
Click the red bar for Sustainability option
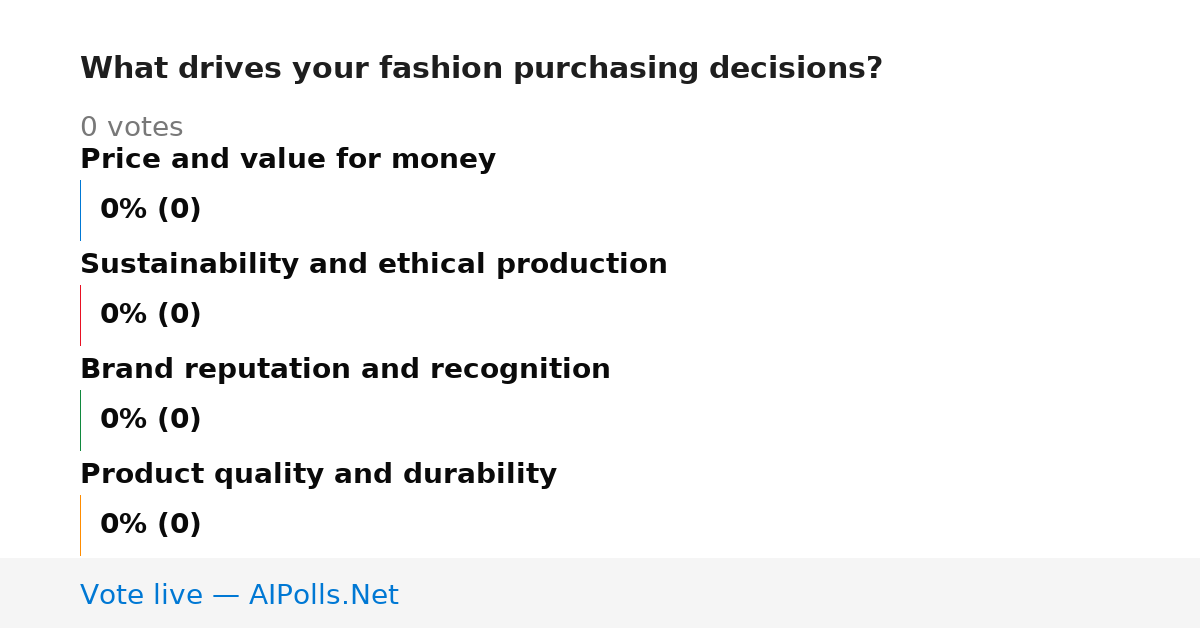[80, 315]
